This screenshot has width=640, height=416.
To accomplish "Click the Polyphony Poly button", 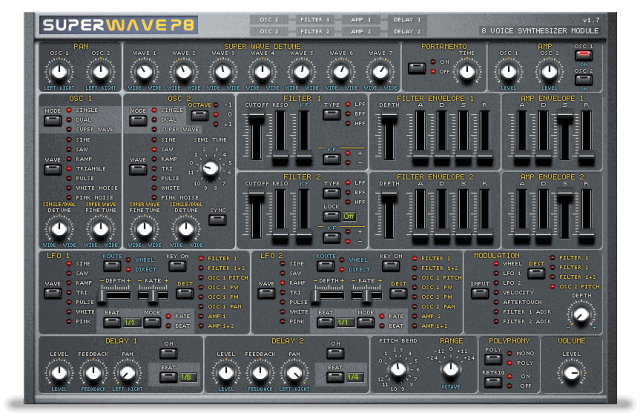I will (493, 359).
